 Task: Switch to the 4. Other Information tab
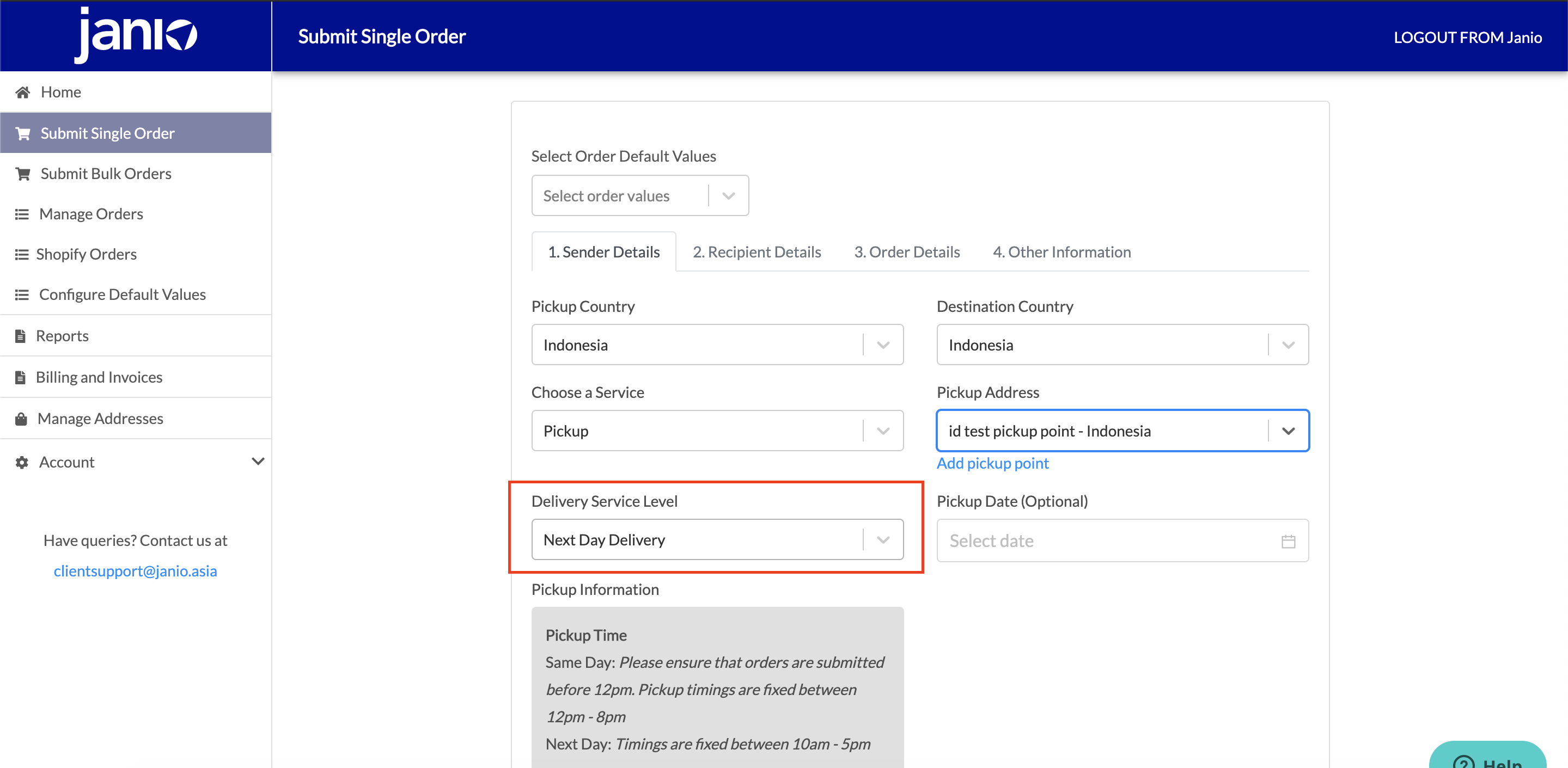(1061, 252)
